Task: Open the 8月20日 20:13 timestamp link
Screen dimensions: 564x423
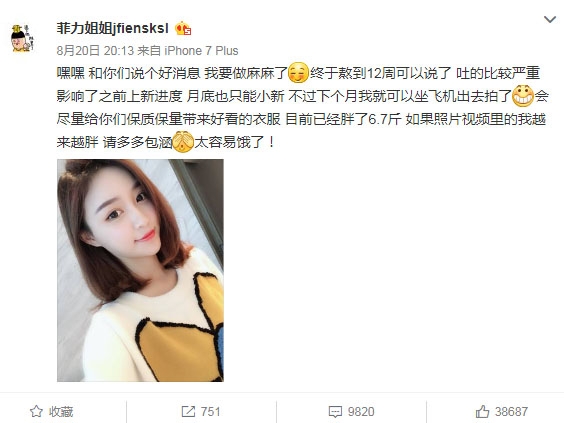Action: tap(95, 51)
